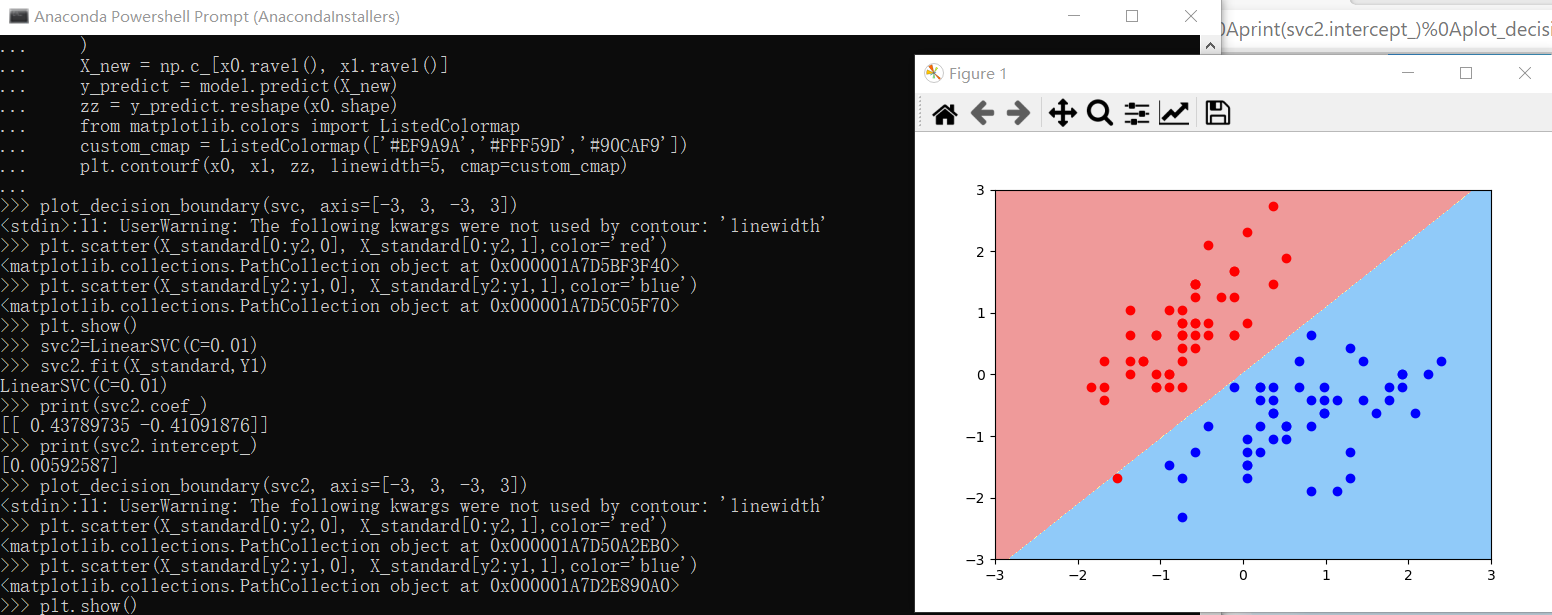
Task: Click PathCollection output at 0x000001A7D5C05F70
Action: (x=340, y=306)
